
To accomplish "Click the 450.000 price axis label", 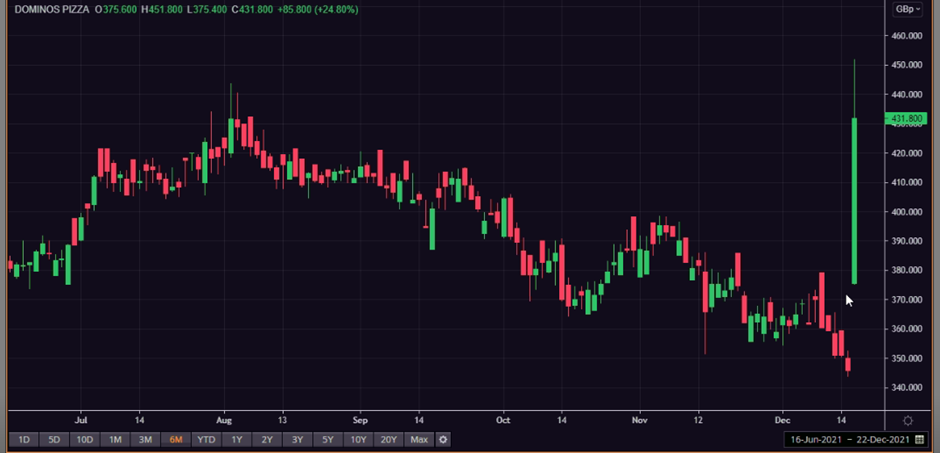I will [907, 65].
